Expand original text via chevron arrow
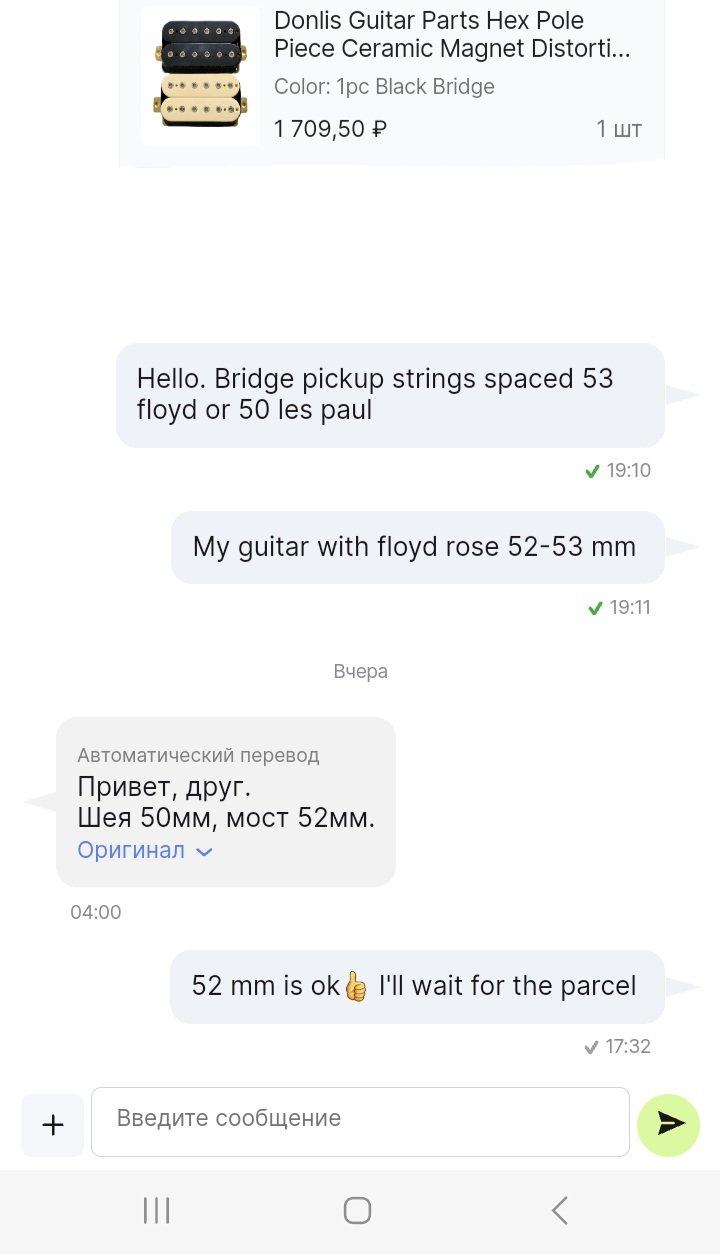The width and height of the screenshot is (720, 1254). point(204,851)
